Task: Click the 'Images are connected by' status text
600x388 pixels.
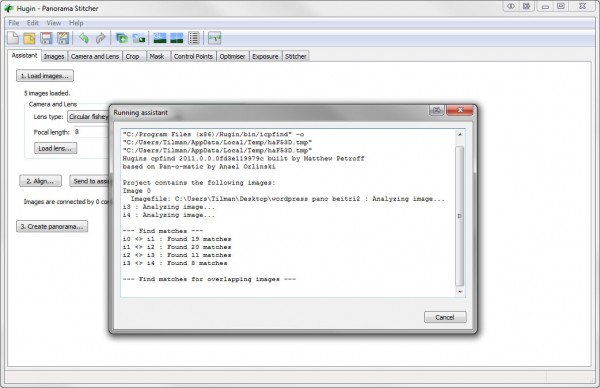Action: pyautogui.click(x=67, y=202)
